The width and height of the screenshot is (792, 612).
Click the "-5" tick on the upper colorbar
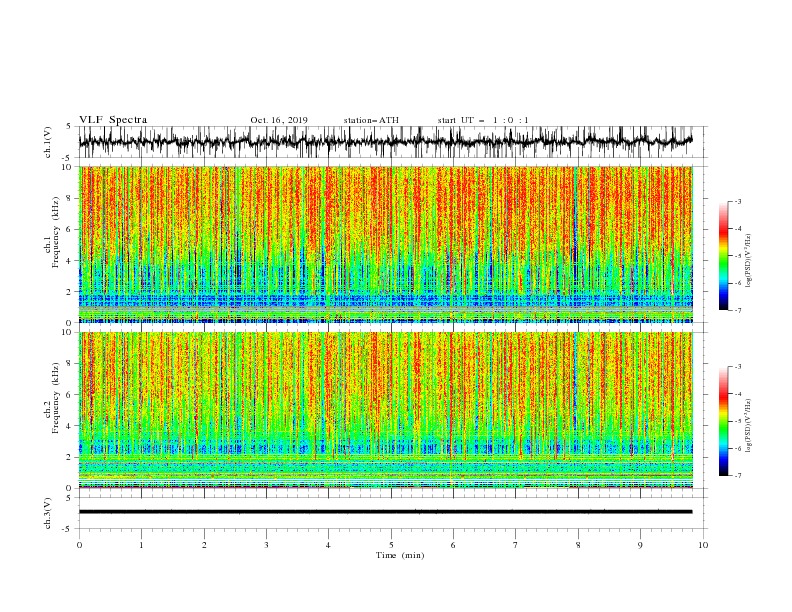(738, 256)
